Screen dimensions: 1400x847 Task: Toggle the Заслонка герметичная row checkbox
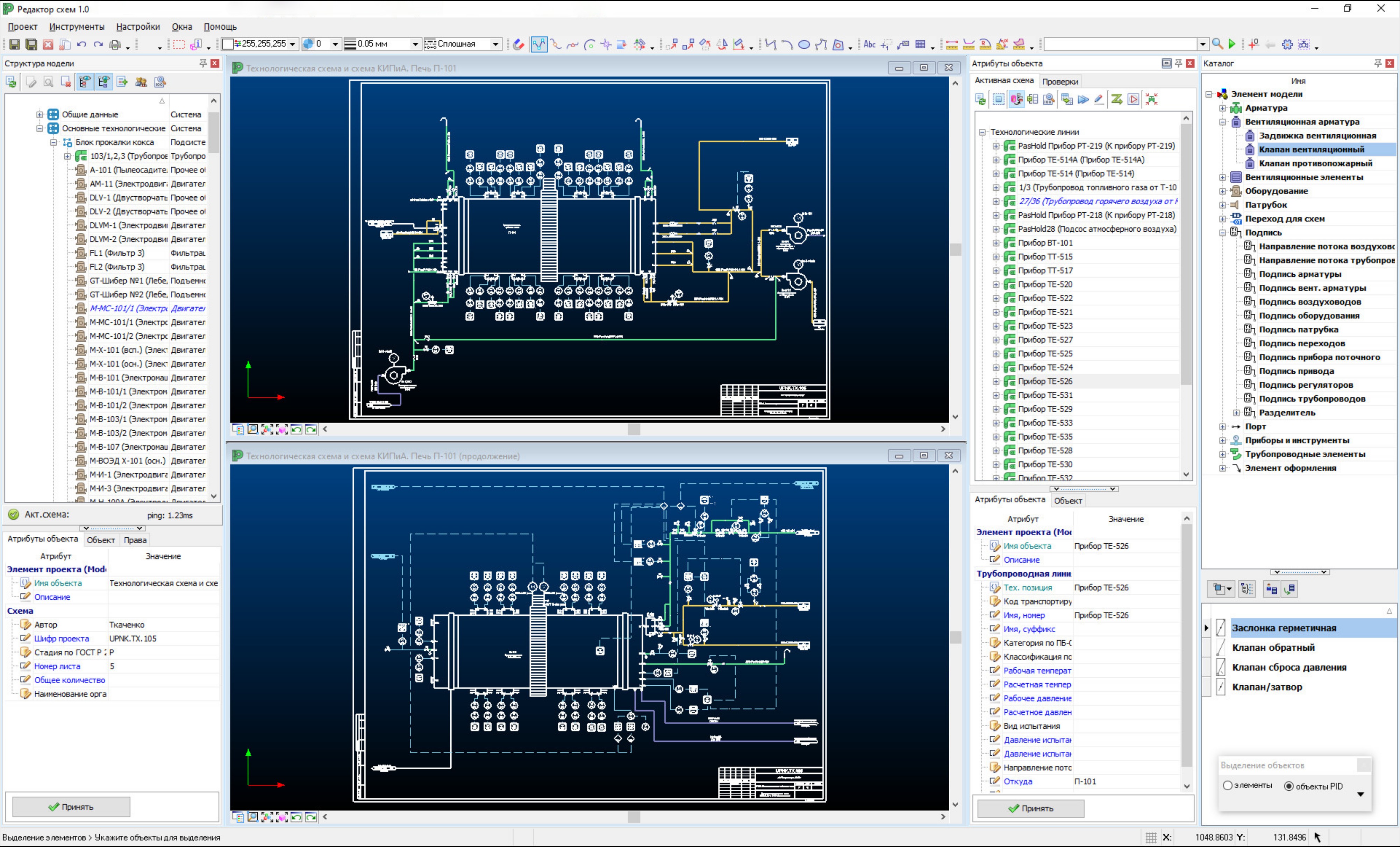[1221, 628]
